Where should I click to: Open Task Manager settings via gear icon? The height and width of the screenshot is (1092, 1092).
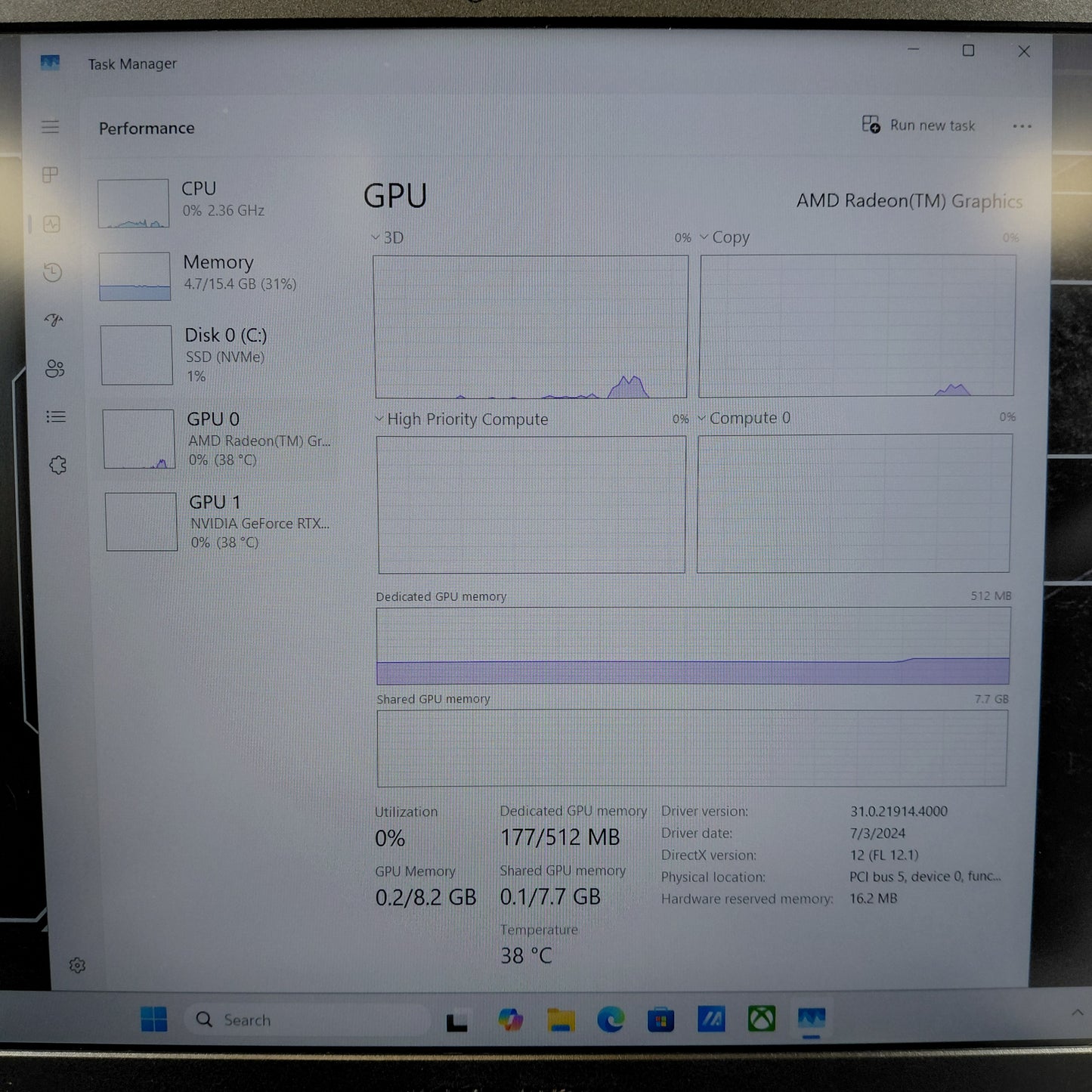pos(77,965)
